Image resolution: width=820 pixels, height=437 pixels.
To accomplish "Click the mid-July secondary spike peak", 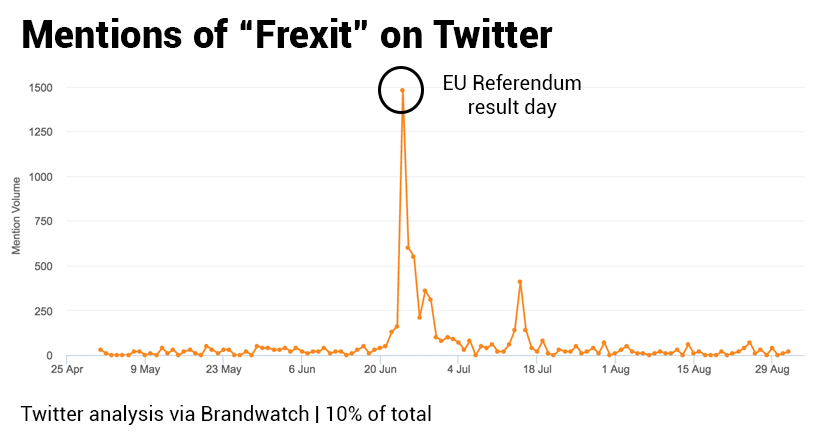I will click(520, 282).
